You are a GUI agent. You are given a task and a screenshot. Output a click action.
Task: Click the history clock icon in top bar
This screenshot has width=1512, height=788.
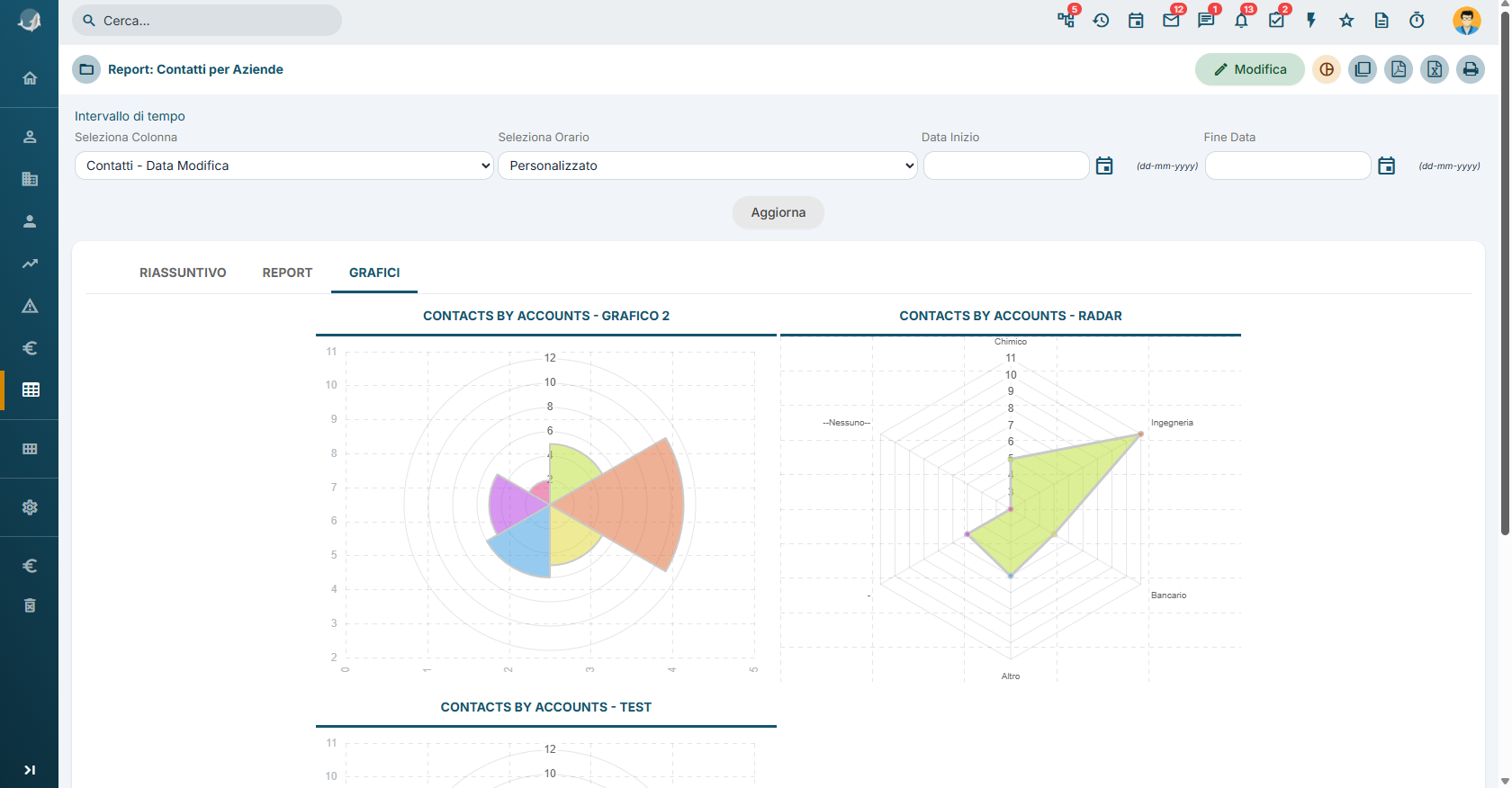pos(1101,20)
